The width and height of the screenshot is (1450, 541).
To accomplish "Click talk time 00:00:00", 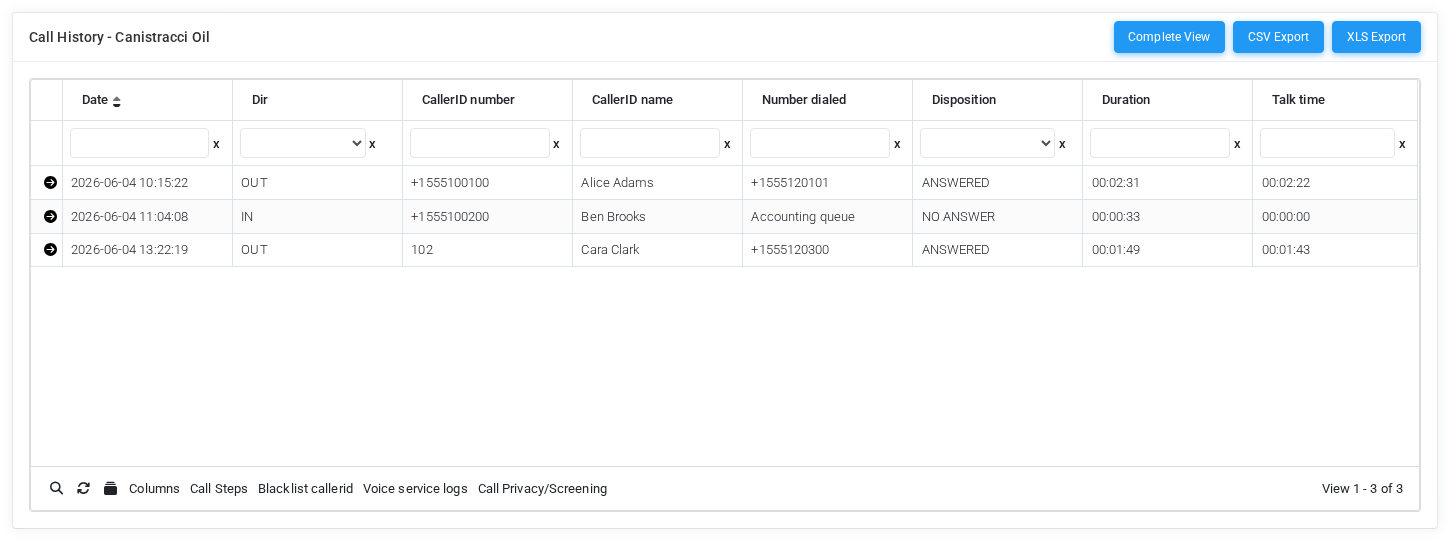I will point(1286,216).
